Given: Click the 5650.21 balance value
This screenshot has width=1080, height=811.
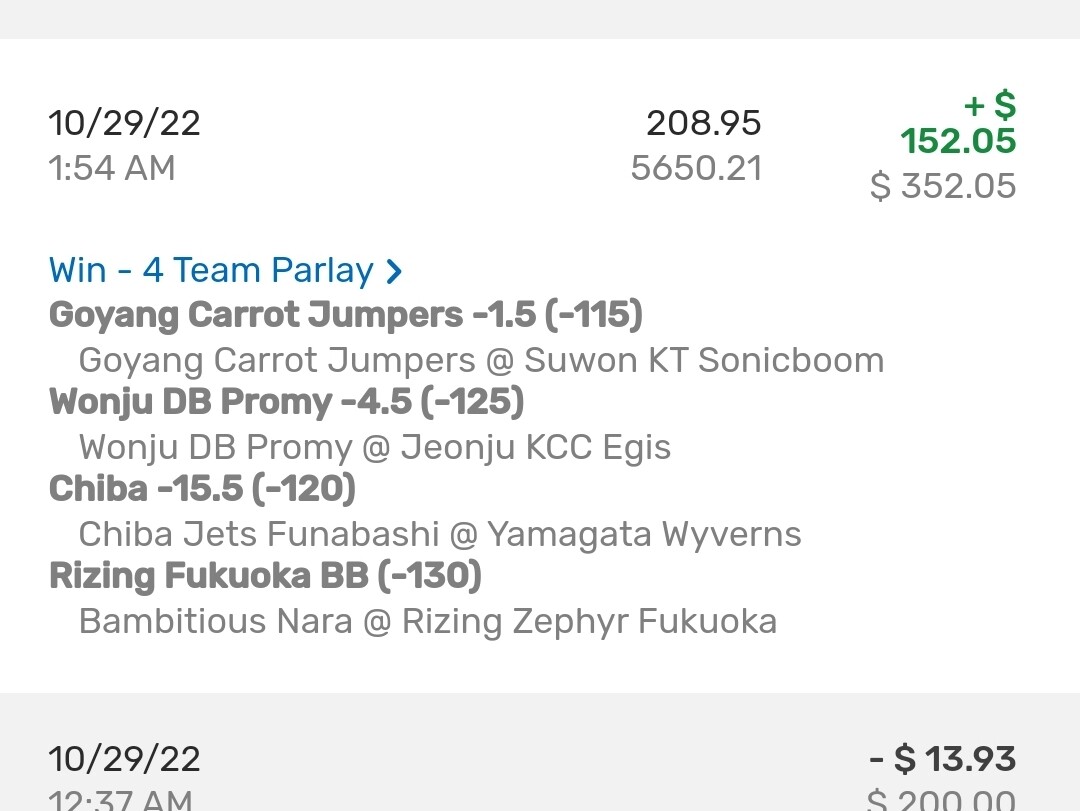Looking at the screenshot, I should pos(696,168).
